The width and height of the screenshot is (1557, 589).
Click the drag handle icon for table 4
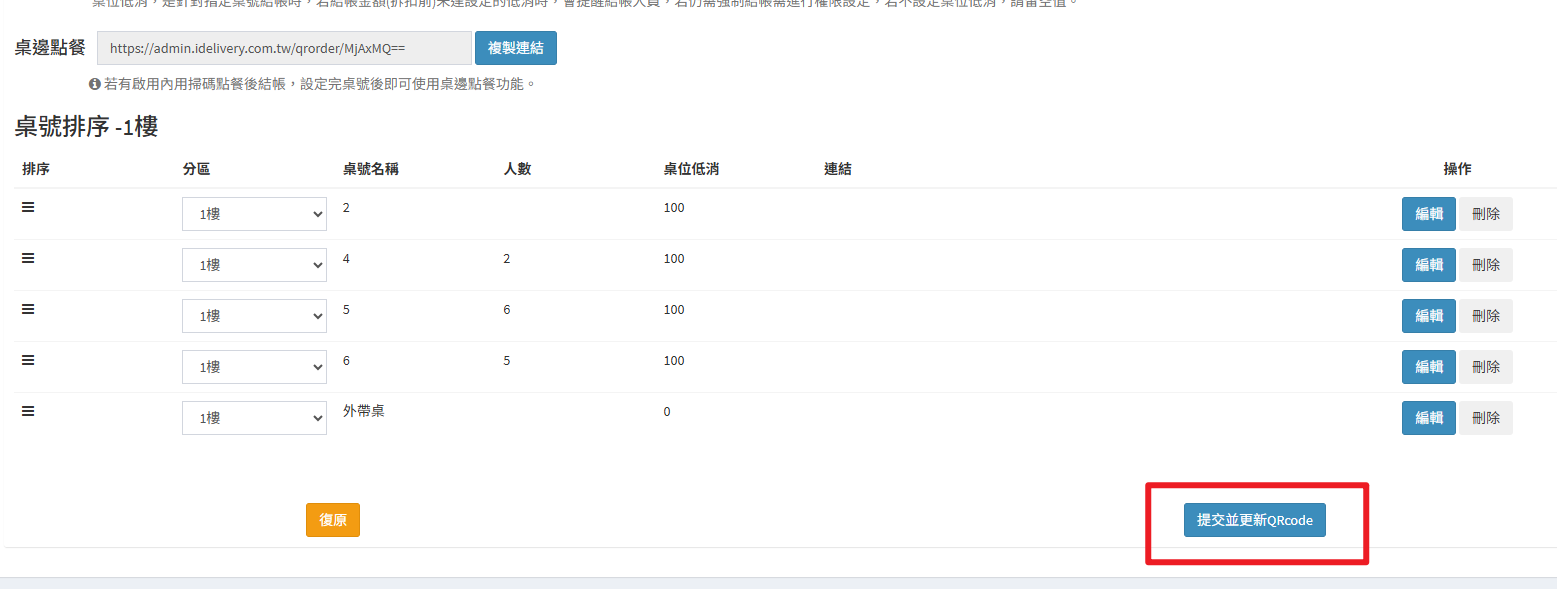(x=28, y=258)
